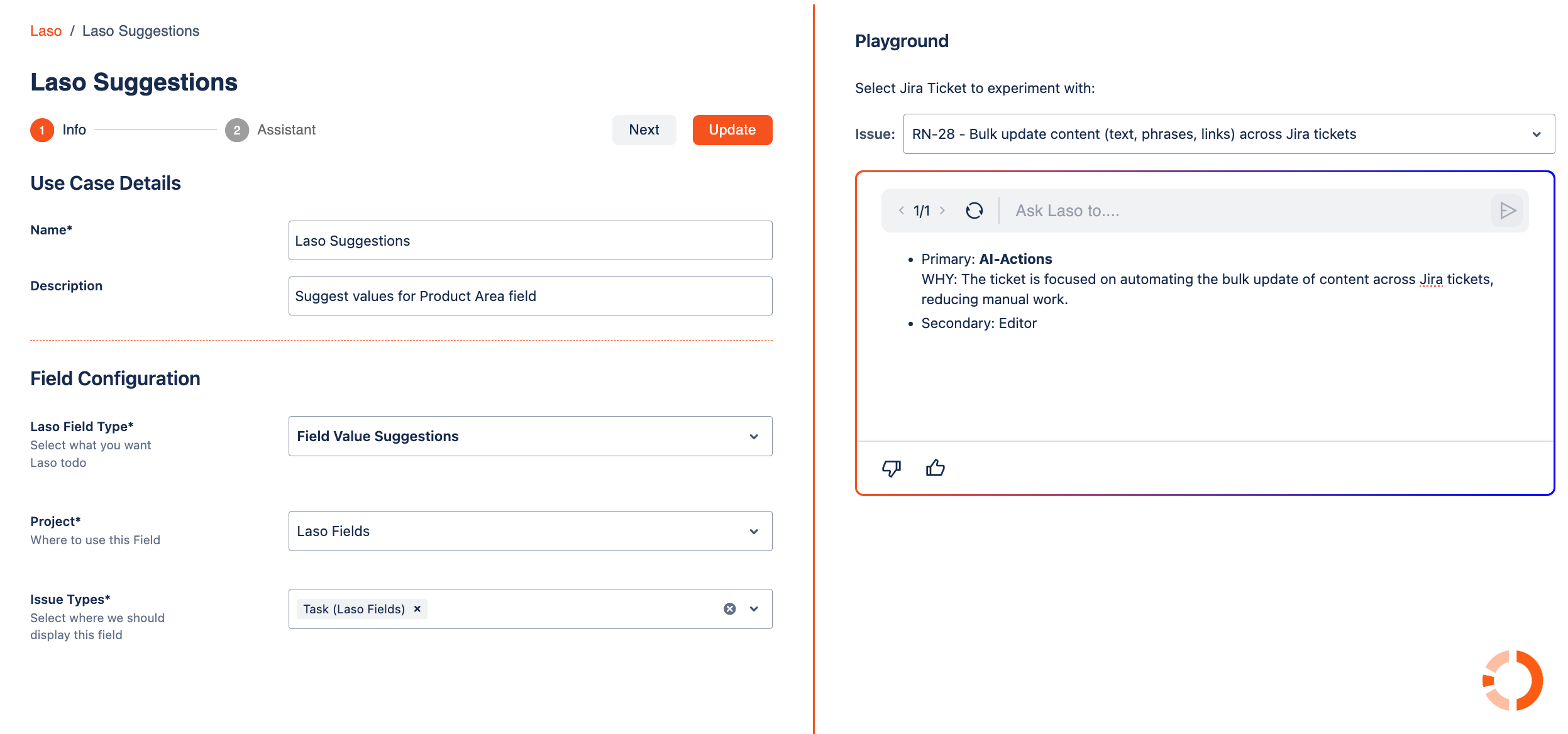Open the orange Laso floating logo widget
Screen dimensions: 1568x734
tap(1512, 681)
